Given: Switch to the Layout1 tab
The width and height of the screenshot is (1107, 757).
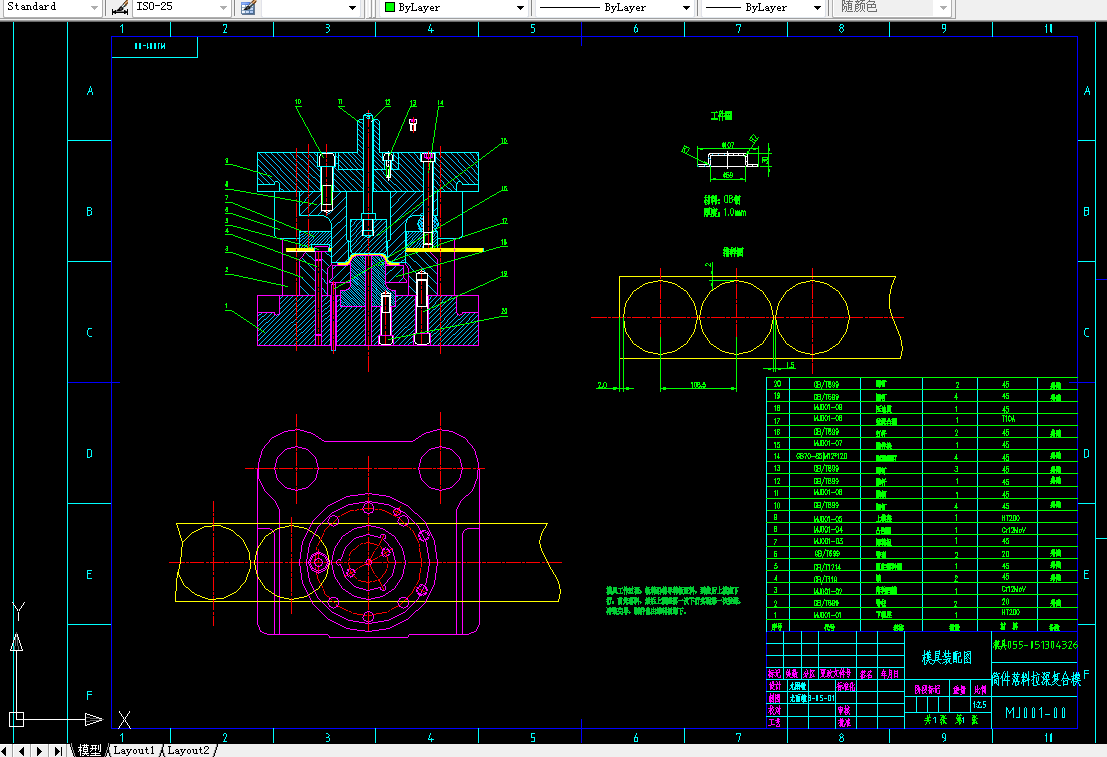Looking at the screenshot, I should pyautogui.click(x=133, y=750).
